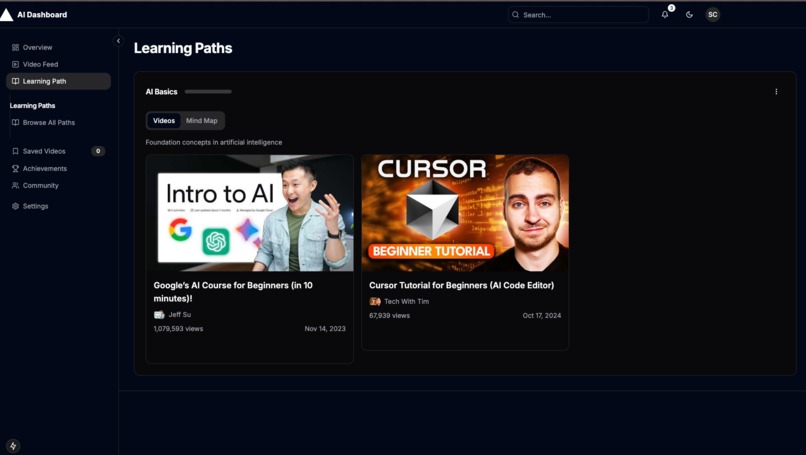This screenshot has height=455, width=806.
Task: Open the notifications bell
Action: click(665, 15)
